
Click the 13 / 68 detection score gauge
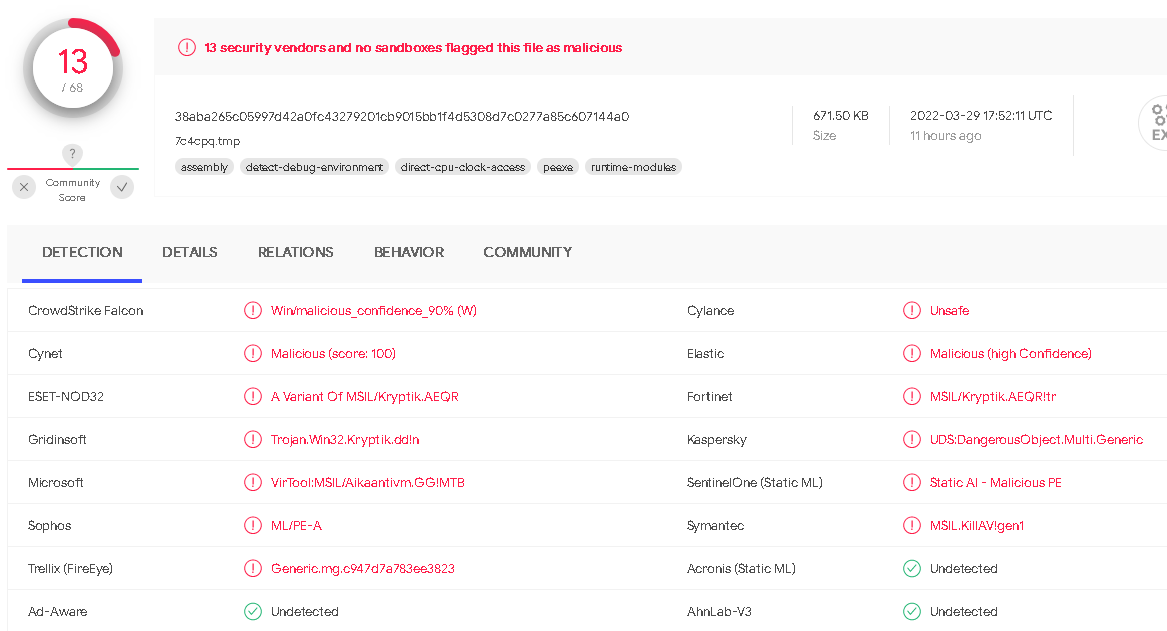[72, 68]
